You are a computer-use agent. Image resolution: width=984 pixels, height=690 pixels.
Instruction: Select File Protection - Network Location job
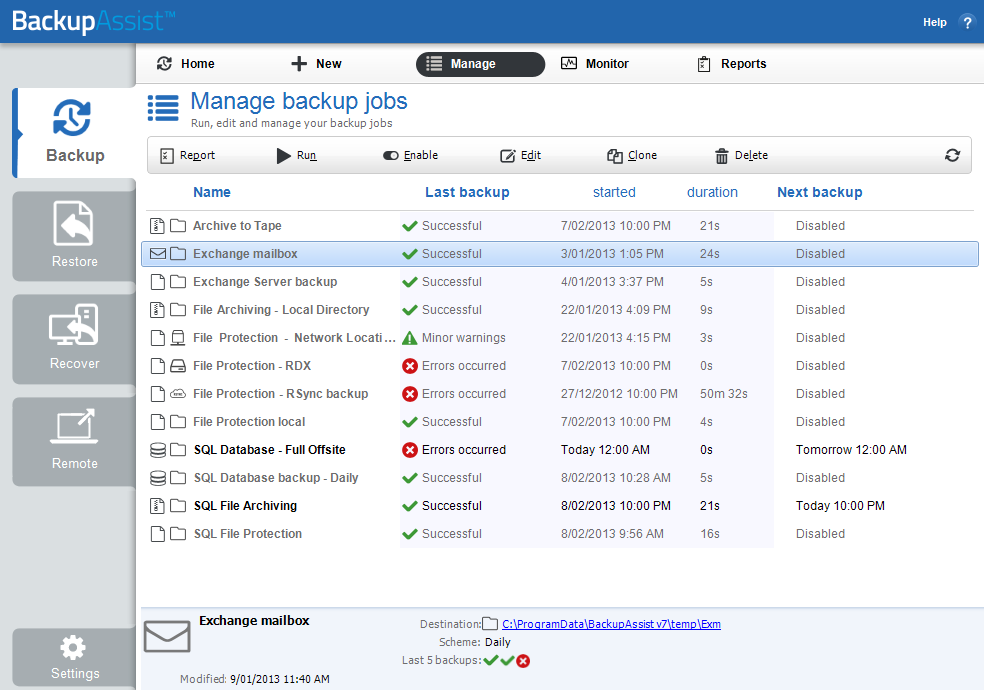tap(560, 338)
